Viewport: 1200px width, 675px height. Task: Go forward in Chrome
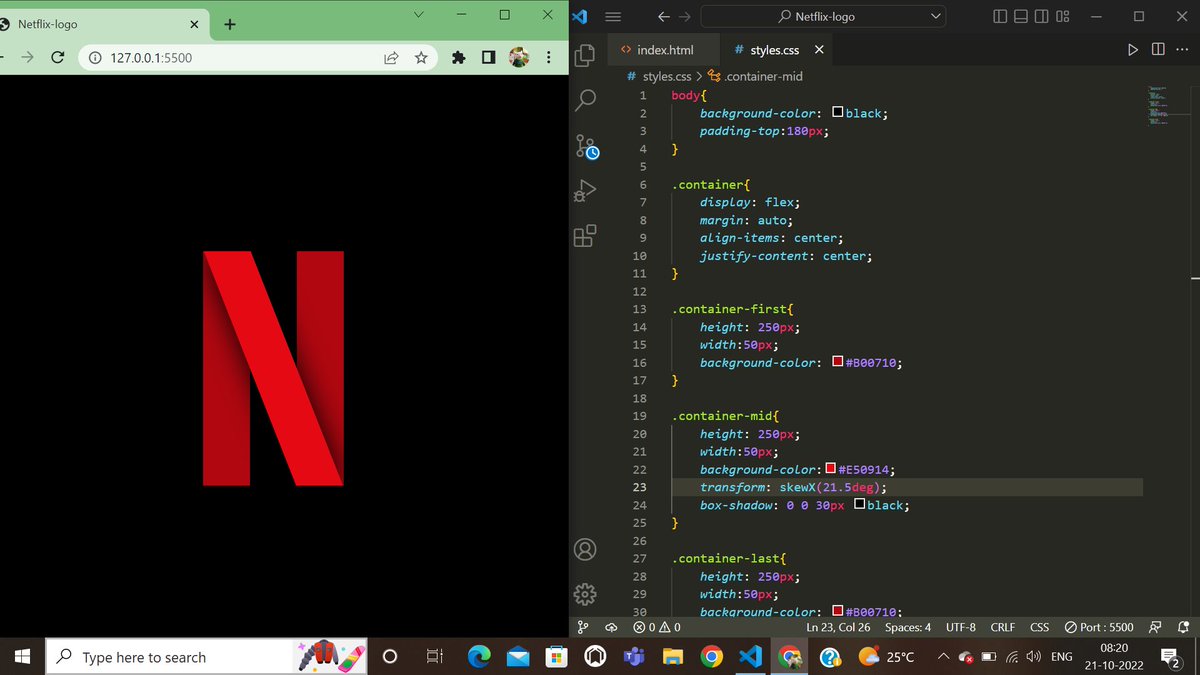pyautogui.click(x=27, y=58)
